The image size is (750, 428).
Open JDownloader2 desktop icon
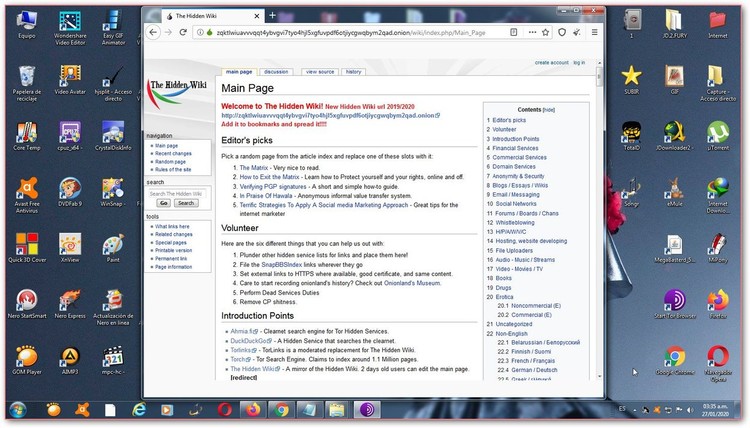pyautogui.click(x=674, y=136)
